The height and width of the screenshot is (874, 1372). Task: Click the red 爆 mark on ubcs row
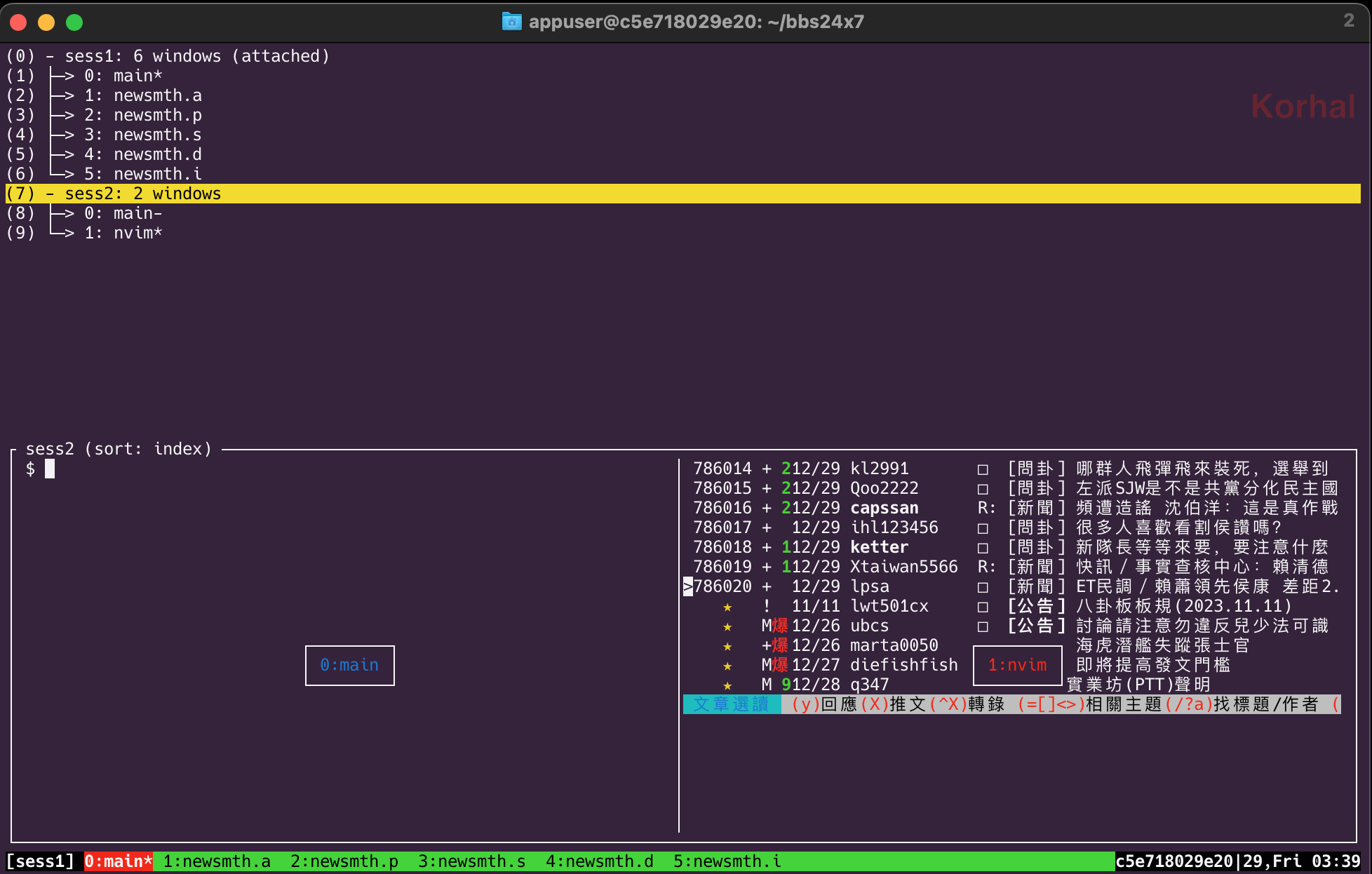click(780, 626)
